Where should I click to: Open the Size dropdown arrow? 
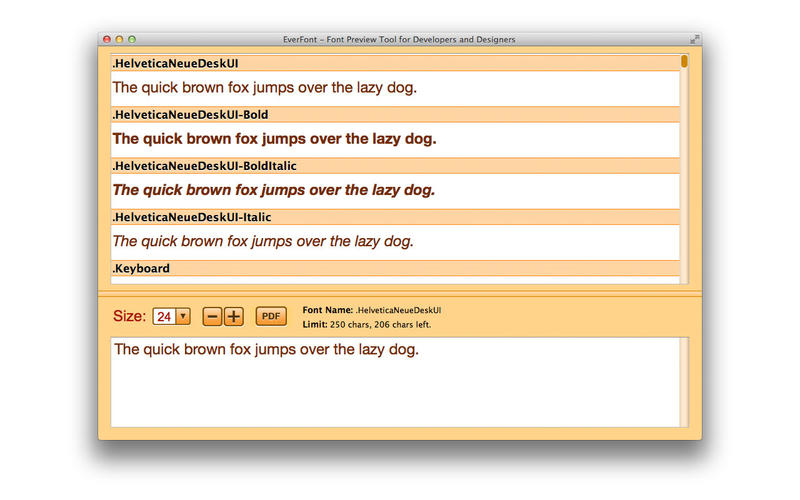[x=183, y=316]
